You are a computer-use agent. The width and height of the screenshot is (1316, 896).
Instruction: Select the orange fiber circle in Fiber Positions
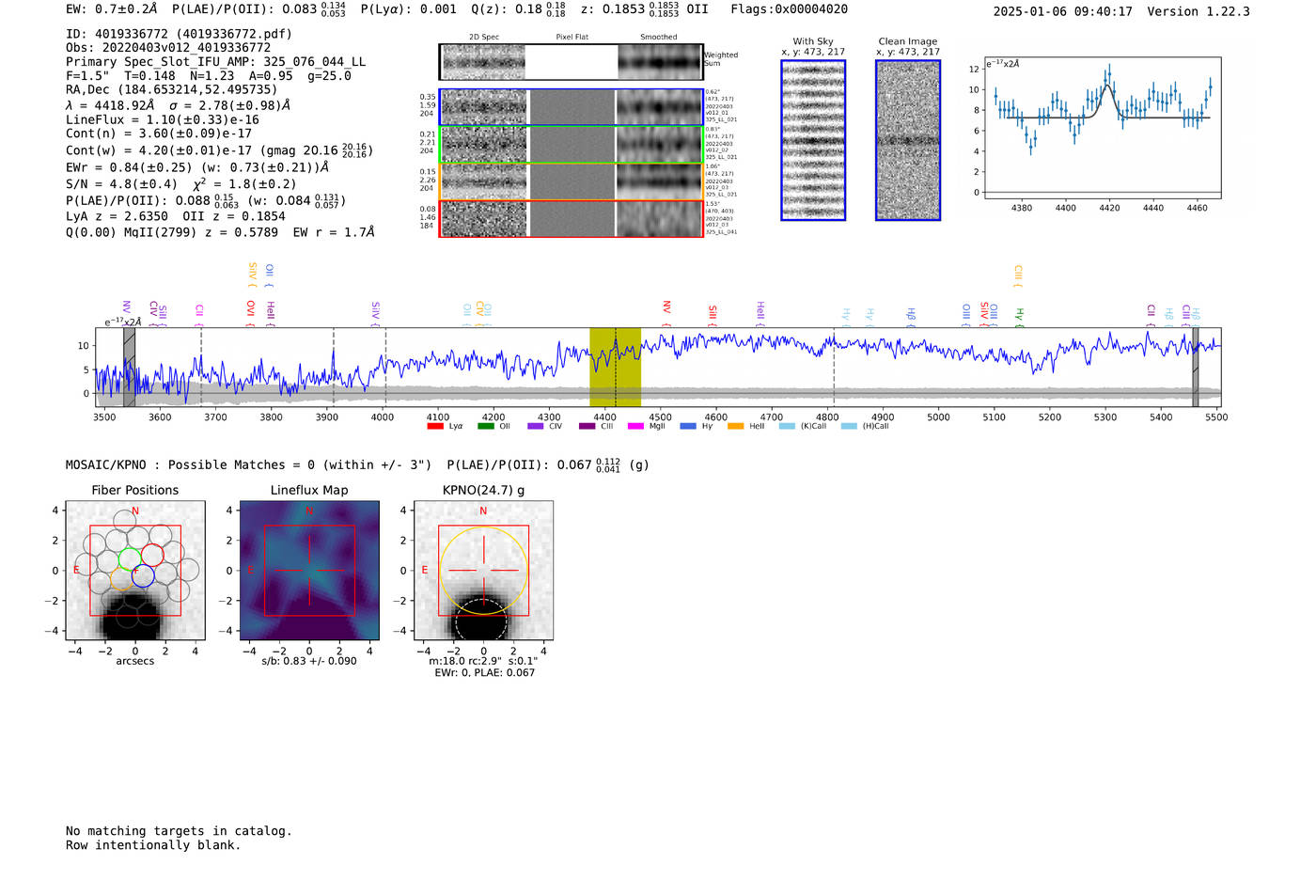[122, 578]
